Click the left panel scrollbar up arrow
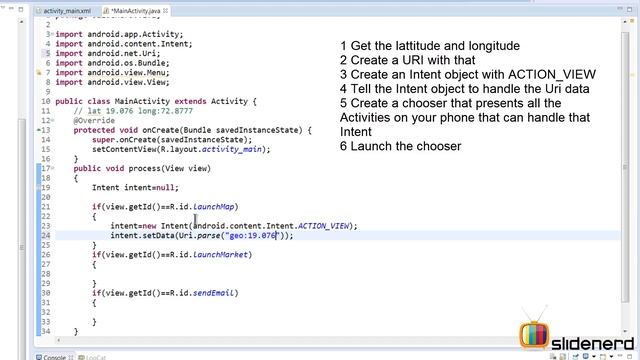Screen dimensions: 640x360 point(21,22)
